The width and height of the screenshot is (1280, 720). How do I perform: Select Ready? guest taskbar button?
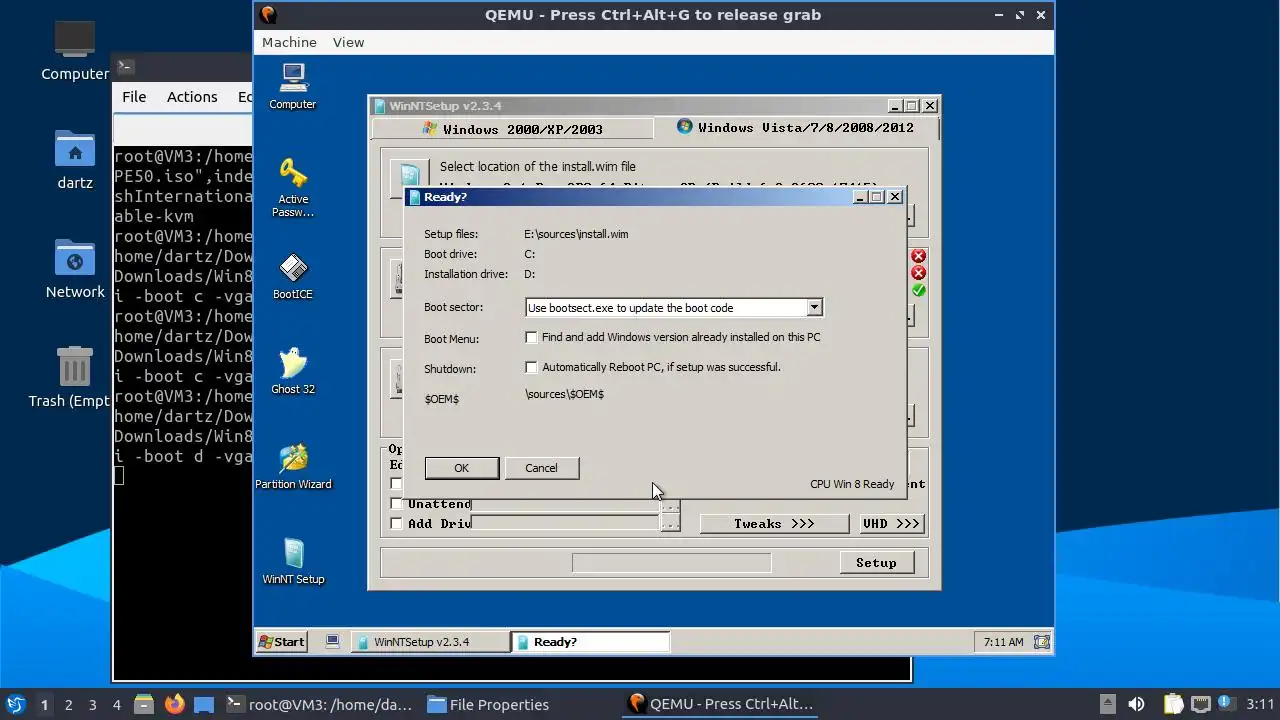pos(589,642)
